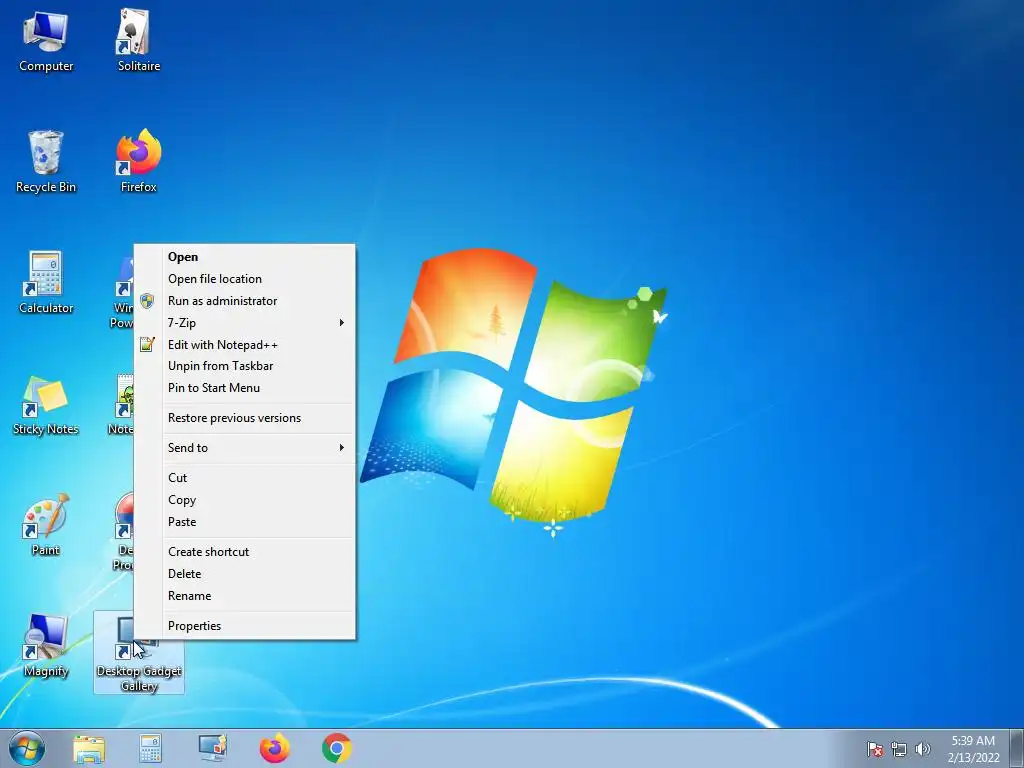Open Properties from the context menu
This screenshot has width=1024, height=768.
click(246, 626)
